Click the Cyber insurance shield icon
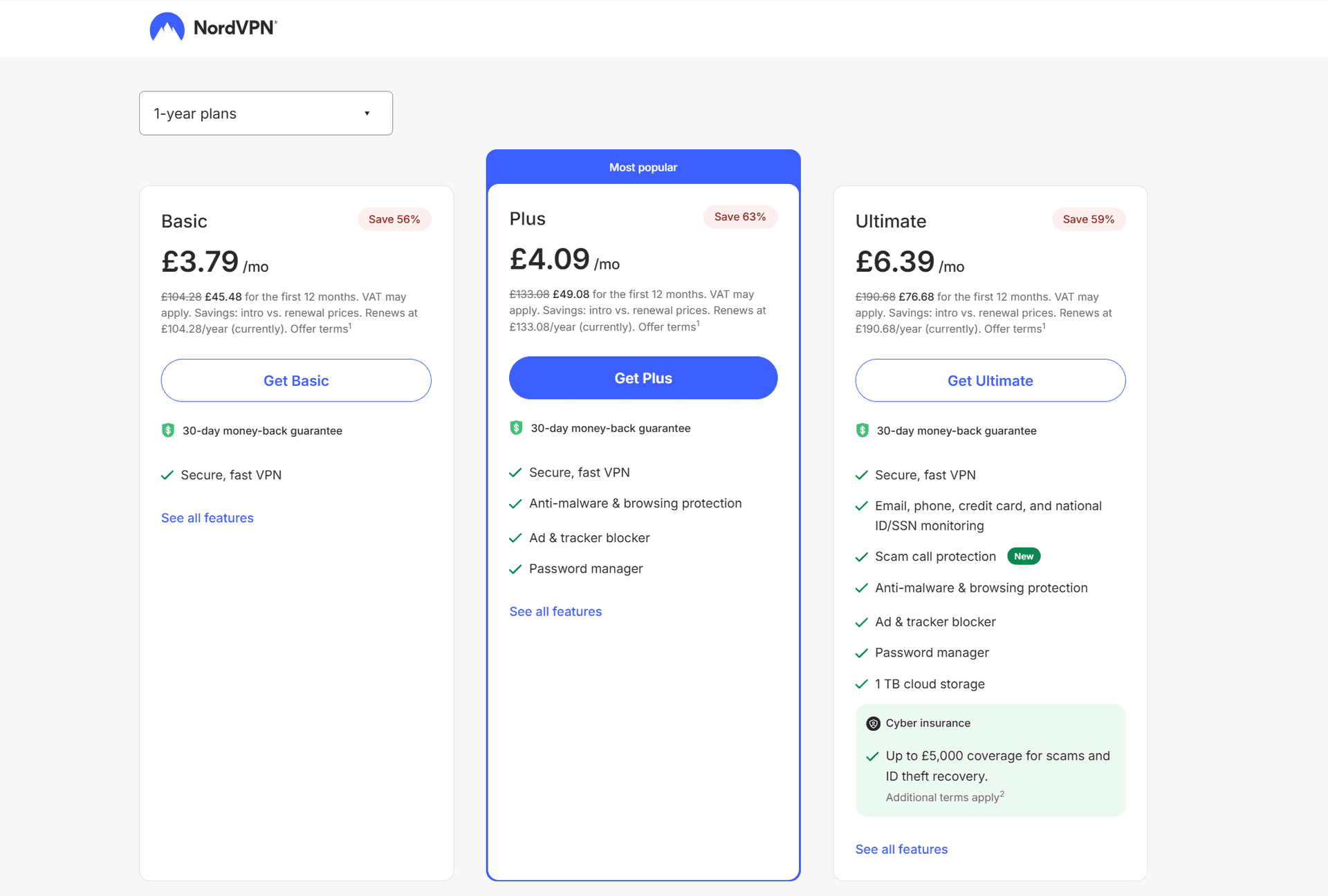The width and height of the screenshot is (1328, 896). coord(874,723)
